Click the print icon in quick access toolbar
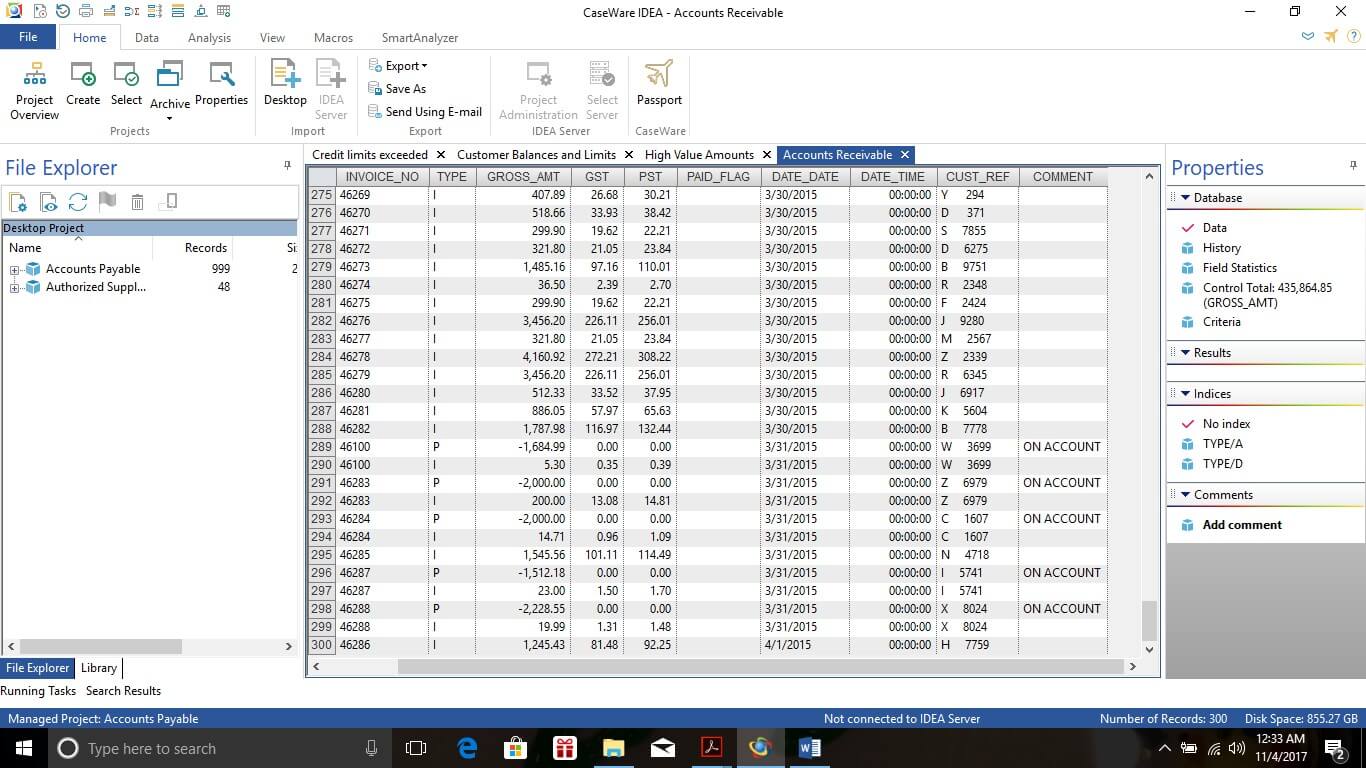The height and width of the screenshot is (768, 1366). tap(87, 11)
